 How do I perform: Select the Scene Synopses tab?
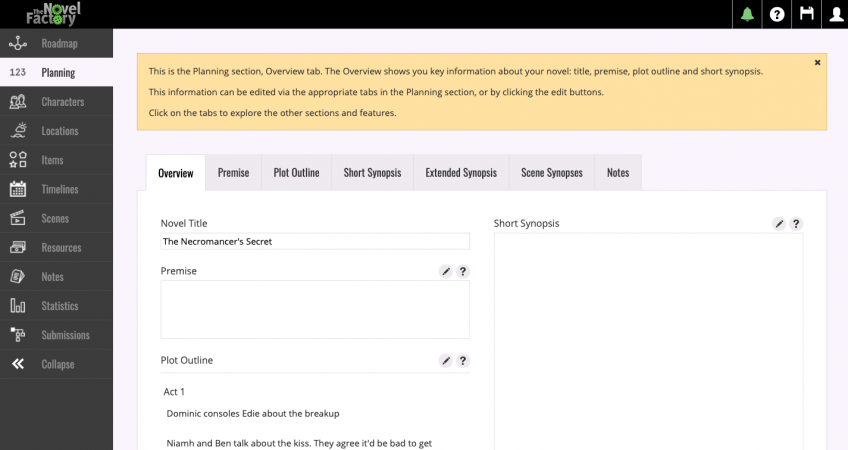(x=551, y=173)
